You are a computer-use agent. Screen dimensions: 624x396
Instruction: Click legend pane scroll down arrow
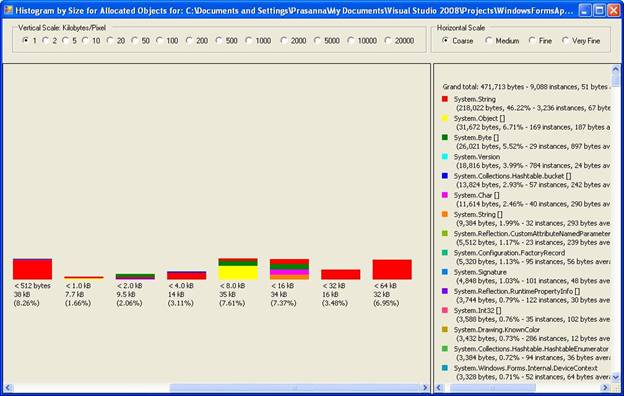[x=616, y=377]
